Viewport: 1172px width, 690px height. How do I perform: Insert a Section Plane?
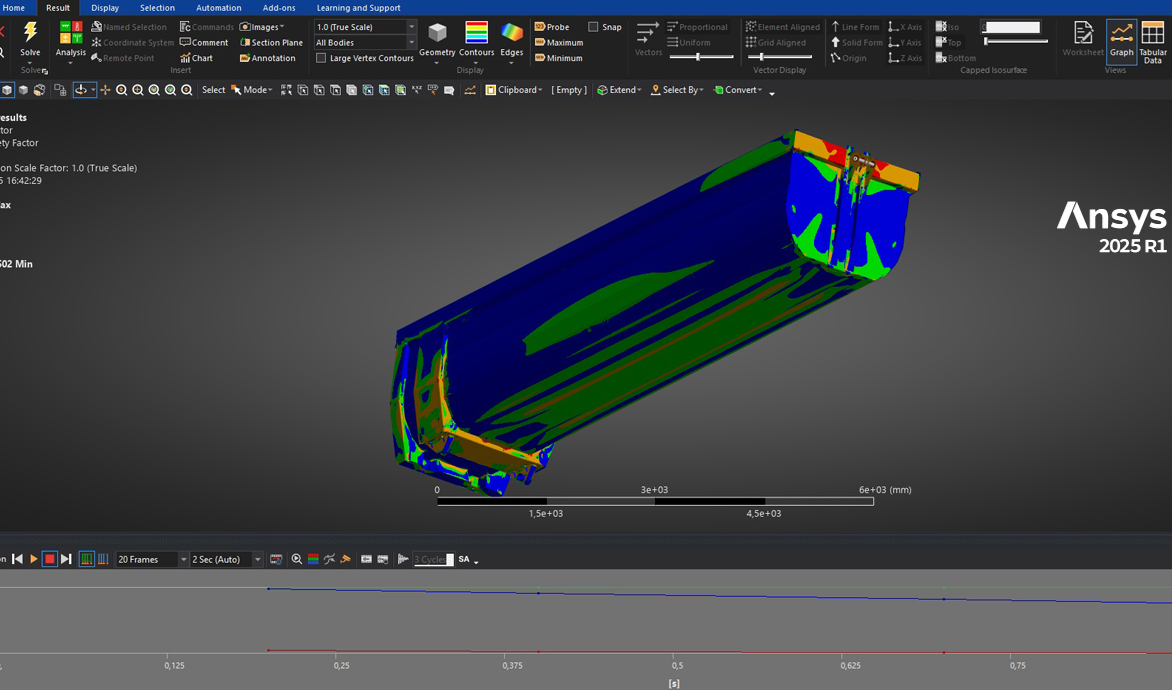coord(271,43)
